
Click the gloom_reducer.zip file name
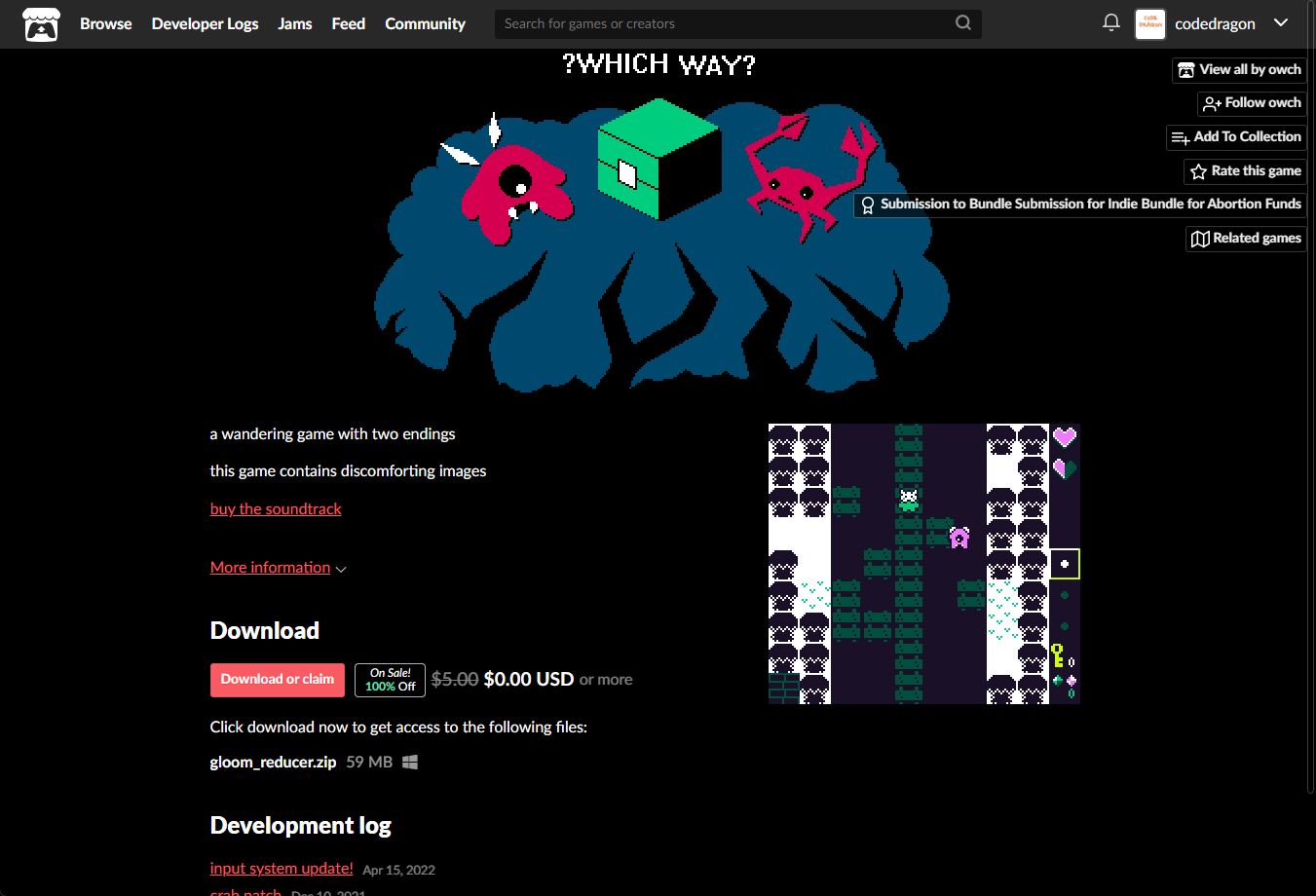(x=273, y=763)
